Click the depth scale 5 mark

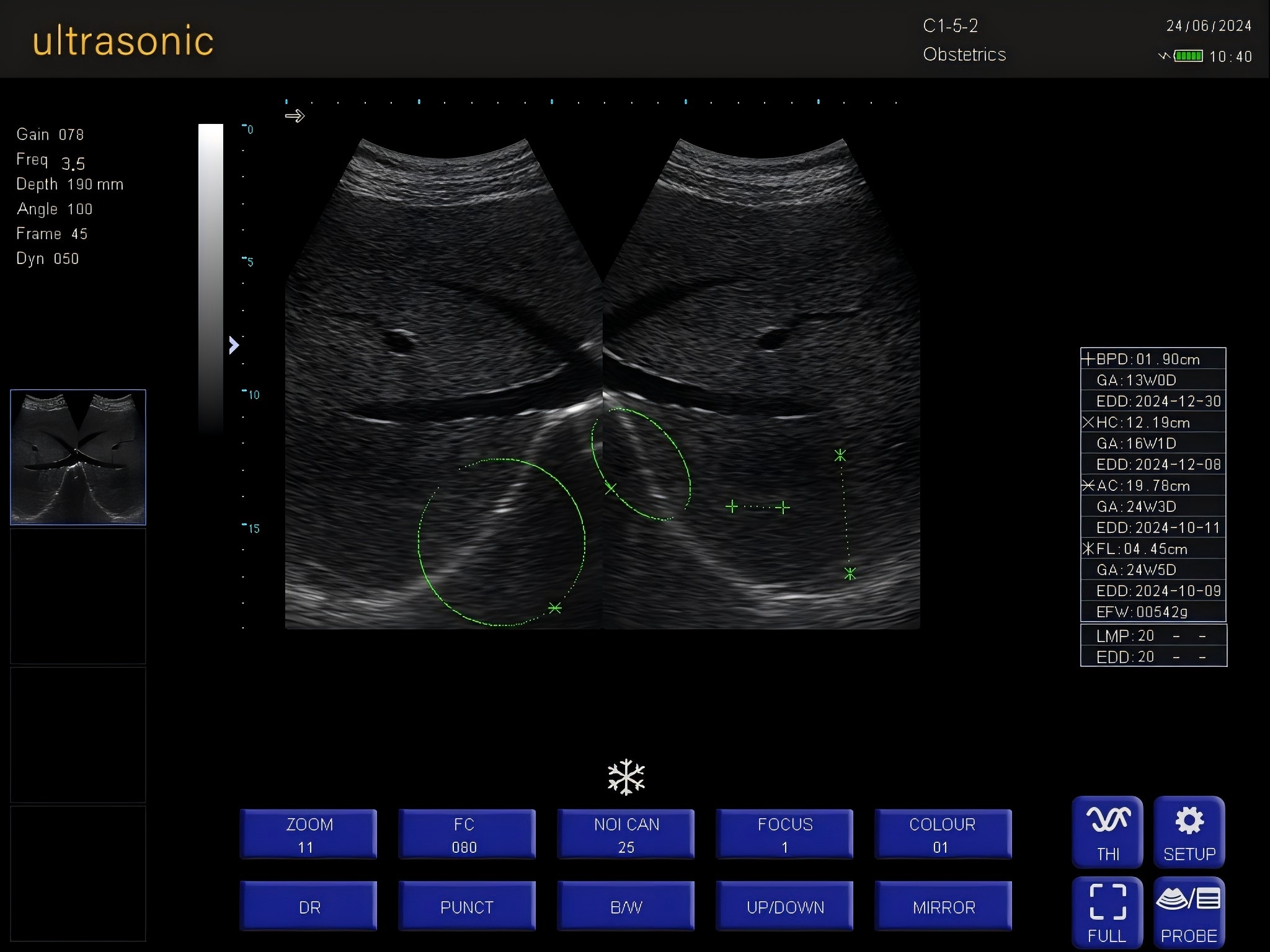[248, 262]
